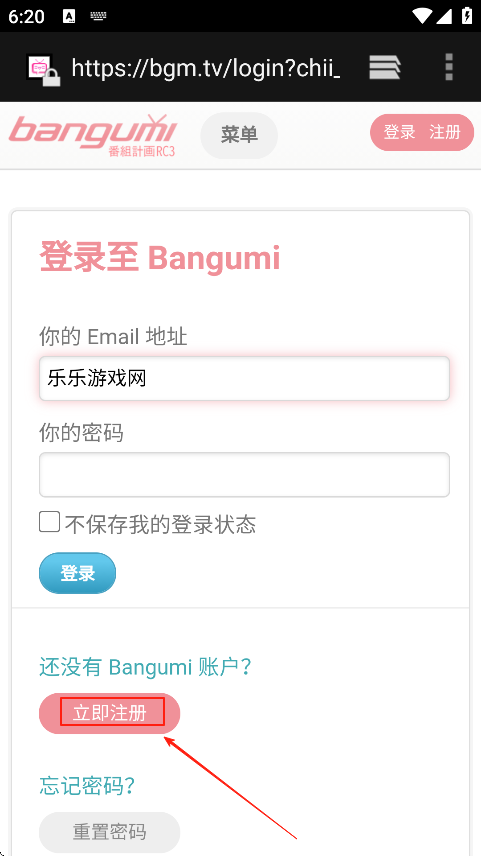481x856 pixels.
Task: Focus the 你的密码 password field
Action: pyautogui.click(x=244, y=474)
